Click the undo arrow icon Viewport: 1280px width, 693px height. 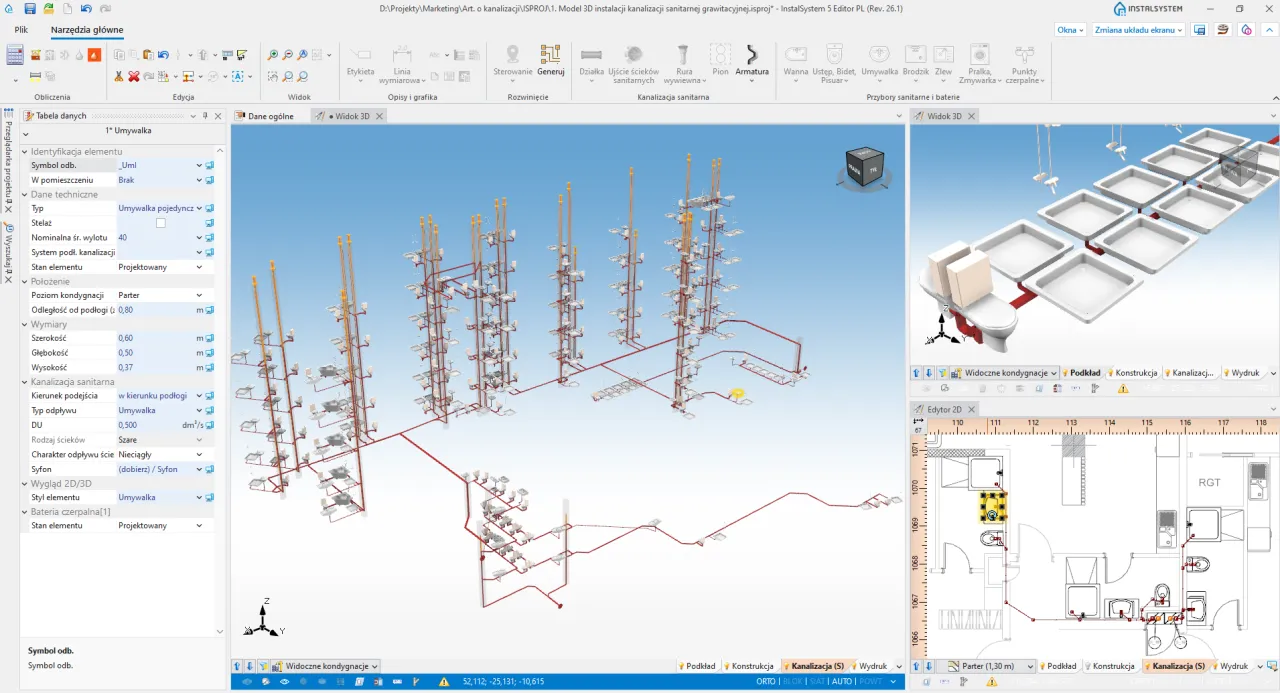163,55
